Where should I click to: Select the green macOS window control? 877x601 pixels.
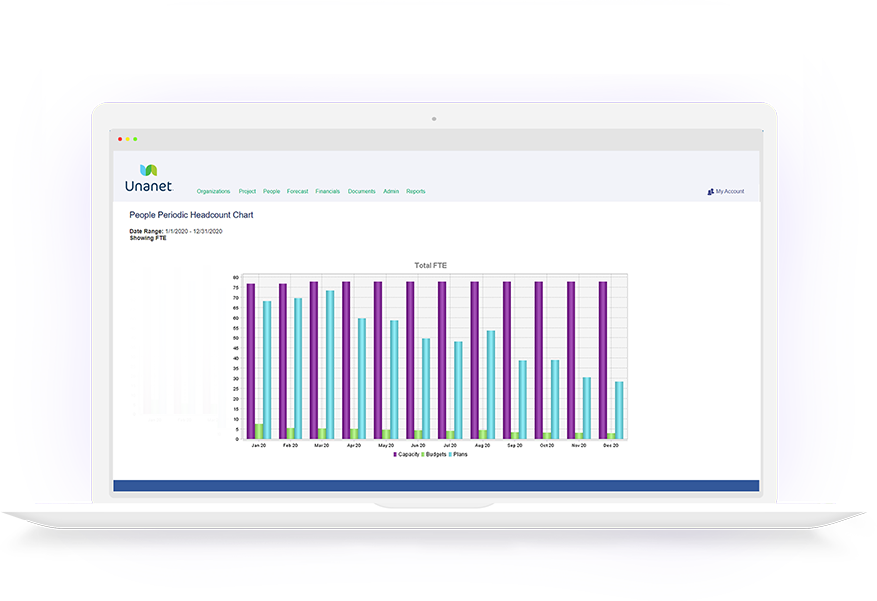click(135, 139)
